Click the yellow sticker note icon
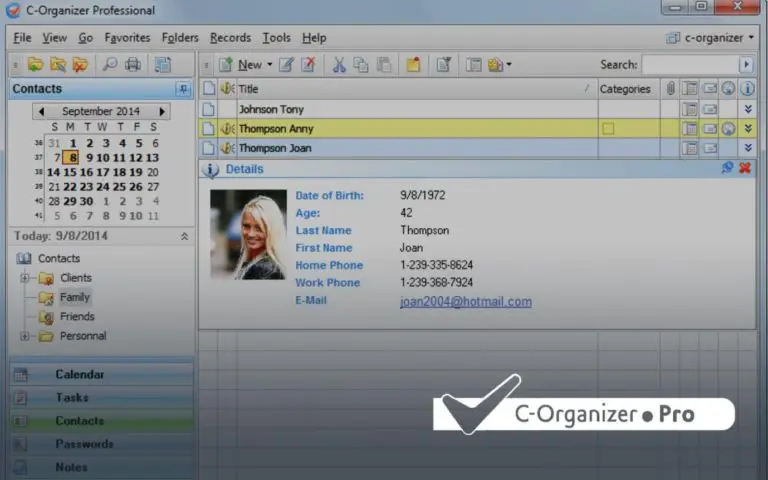 point(413,65)
